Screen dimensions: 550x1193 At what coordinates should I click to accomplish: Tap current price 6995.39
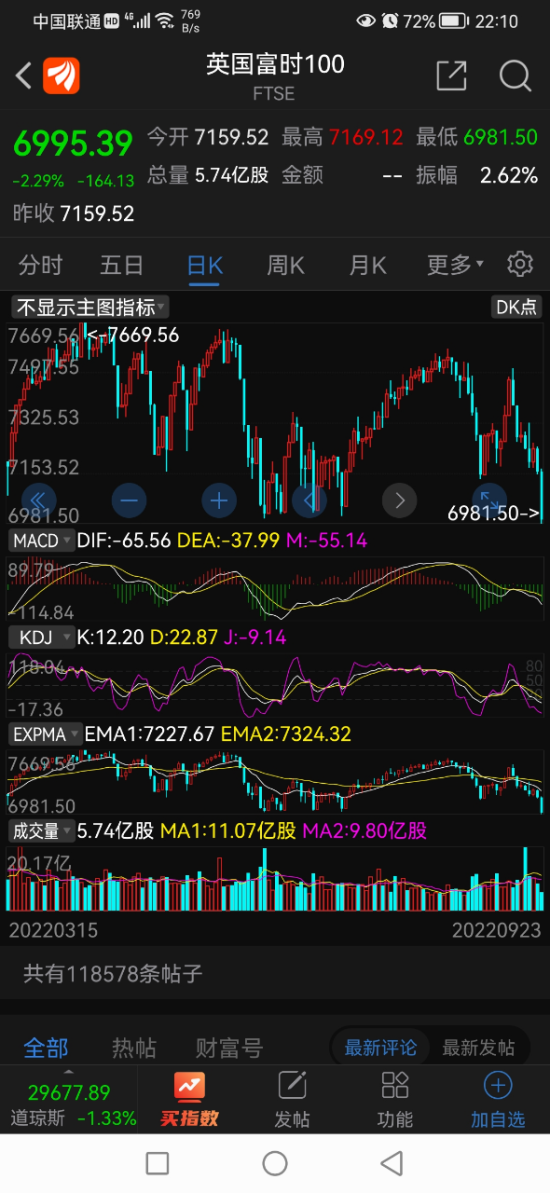tap(73, 143)
